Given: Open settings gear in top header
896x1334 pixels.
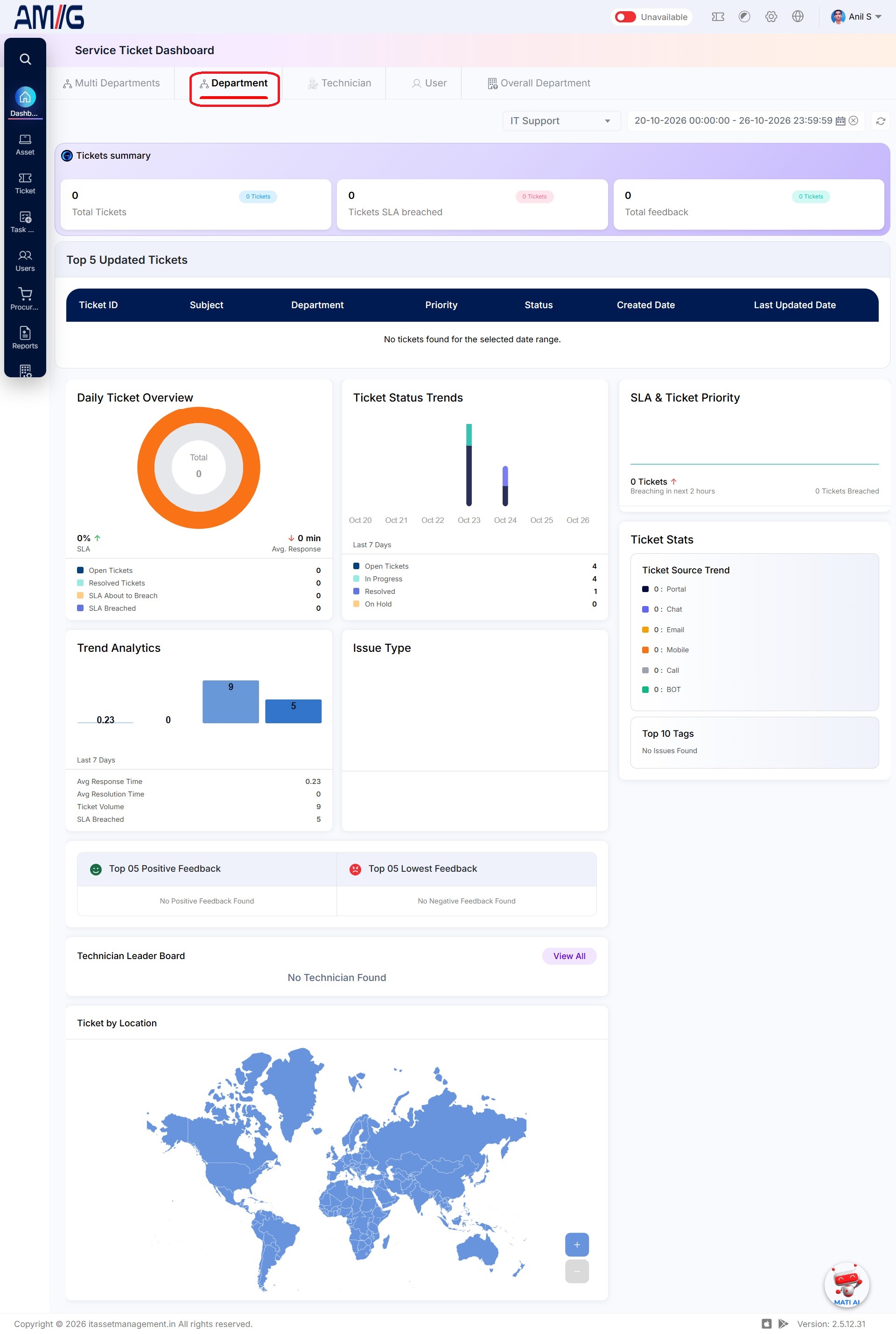Looking at the screenshot, I should tap(771, 17).
